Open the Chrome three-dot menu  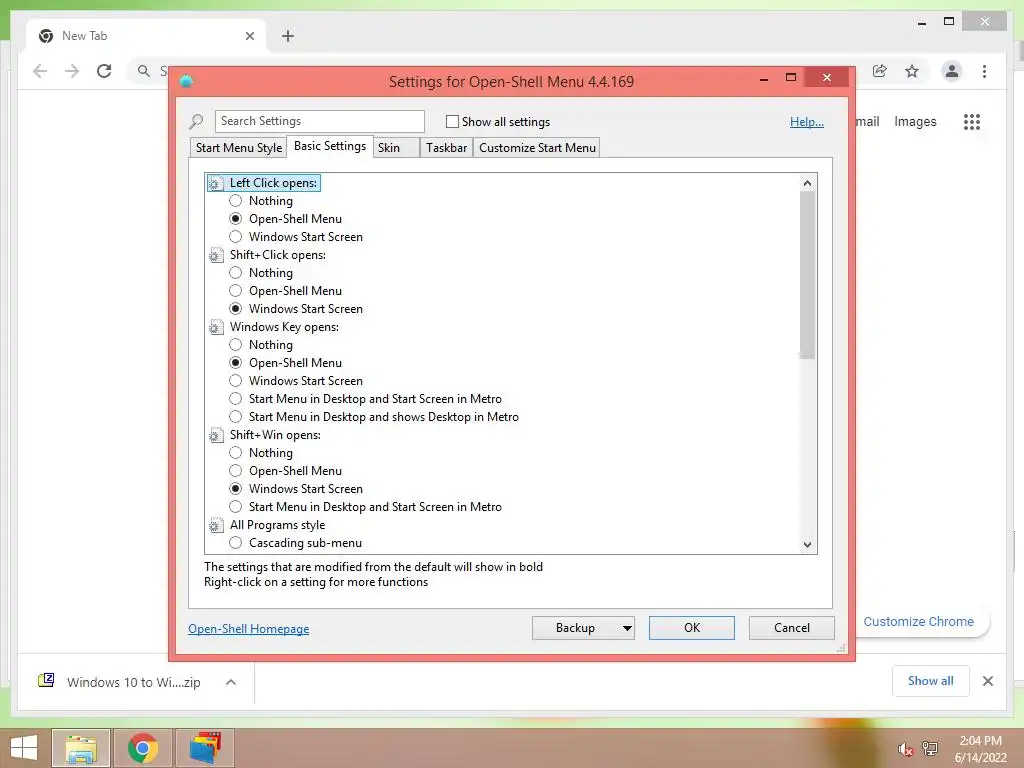pos(984,71)
